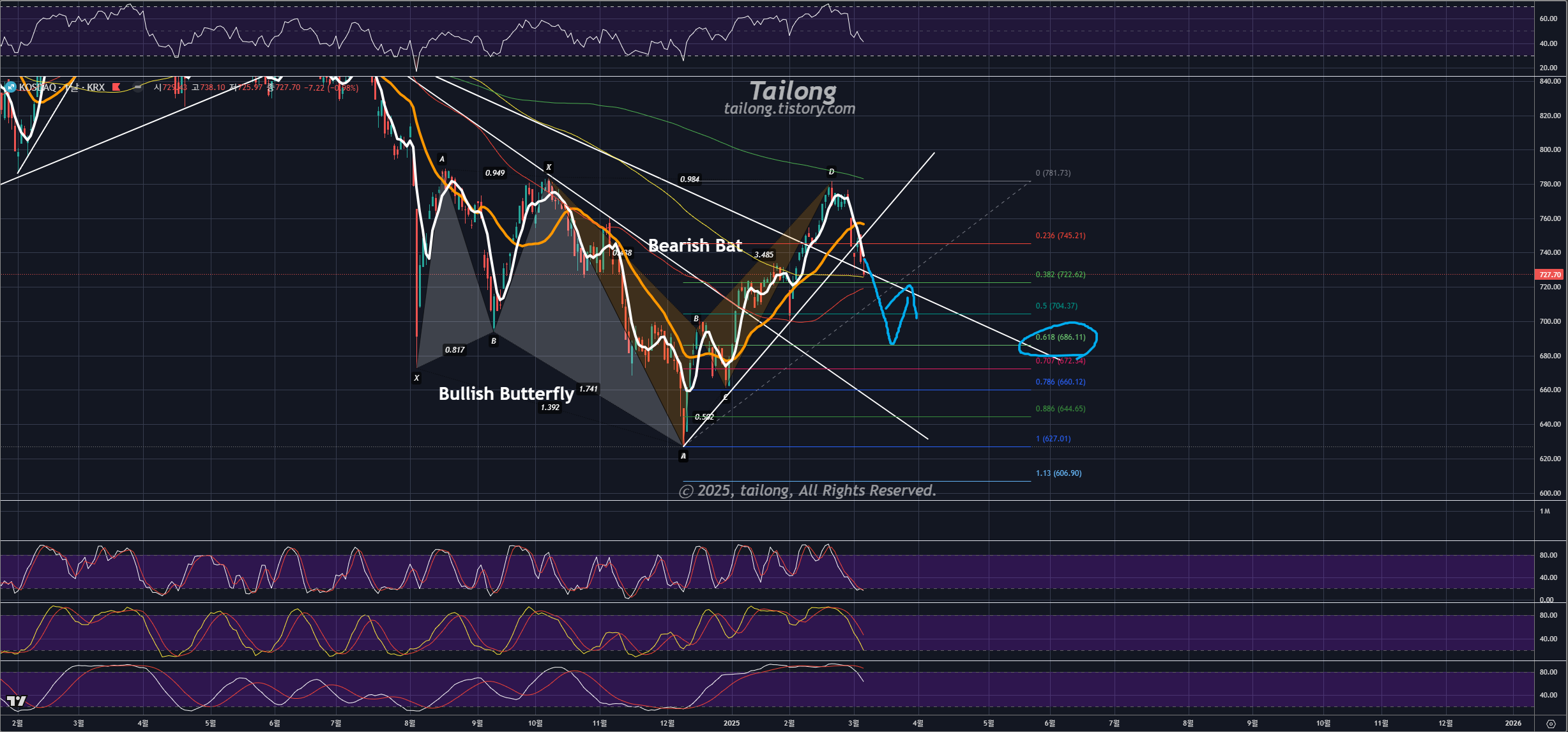
Task: Click the 0.382 (722.62) Fibonacci label
Action: pyautogui.click(x=1060, y=275)
